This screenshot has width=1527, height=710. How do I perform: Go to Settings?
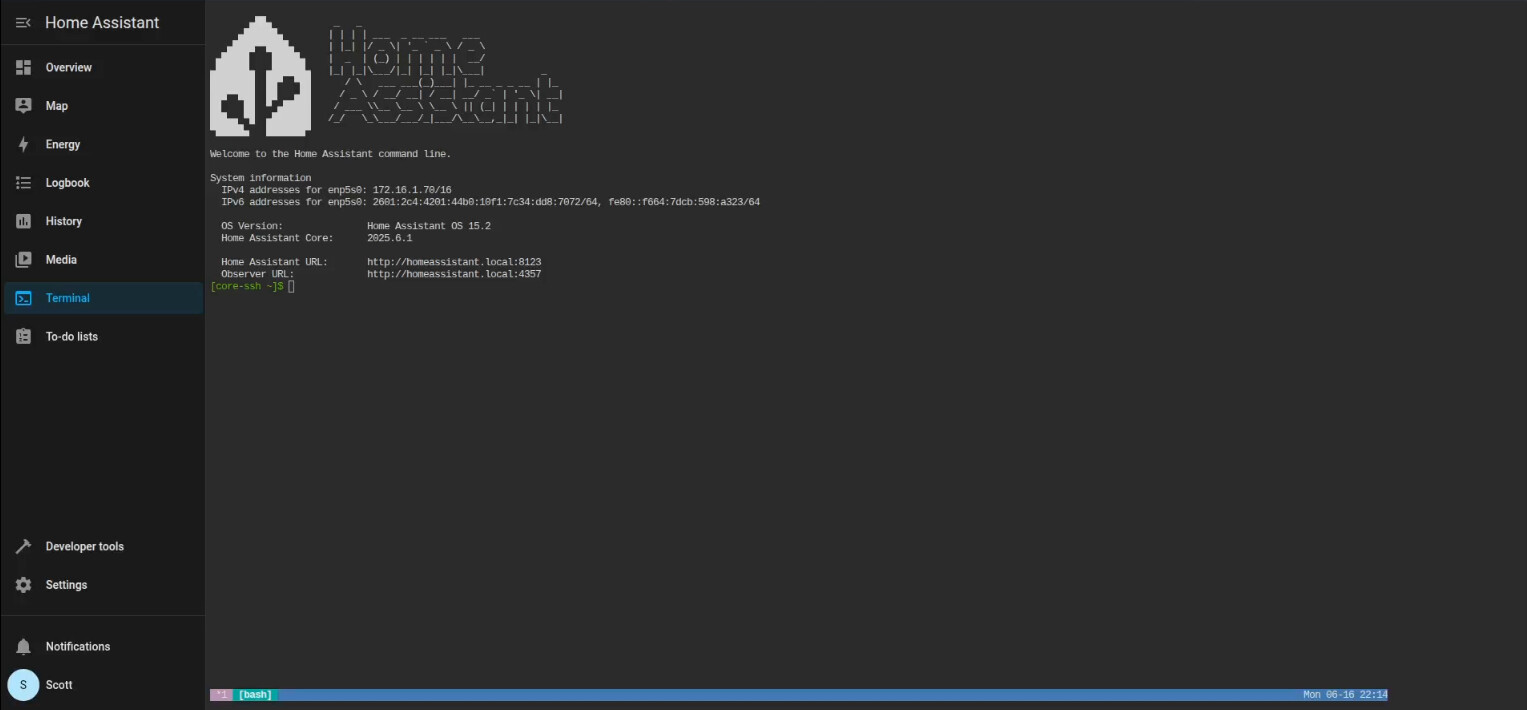(x=103, y=585)
